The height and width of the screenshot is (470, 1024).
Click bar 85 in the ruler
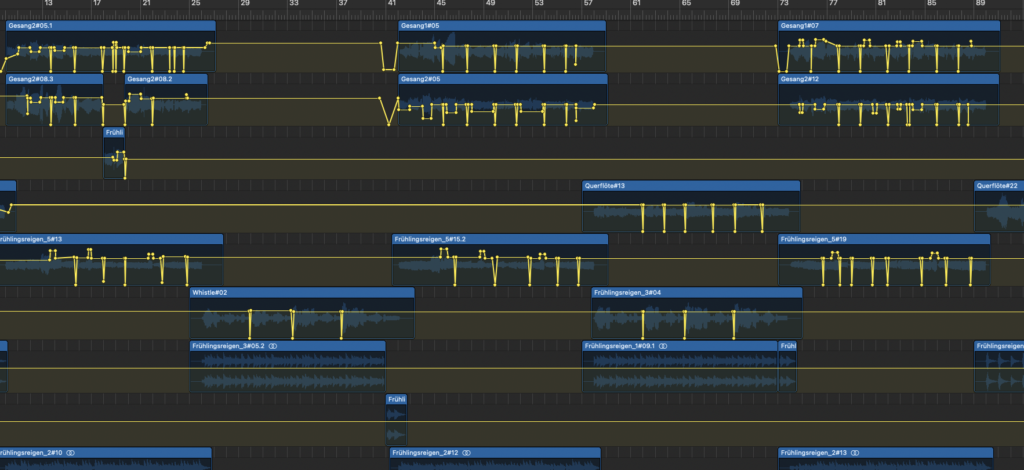click(932, 3)
